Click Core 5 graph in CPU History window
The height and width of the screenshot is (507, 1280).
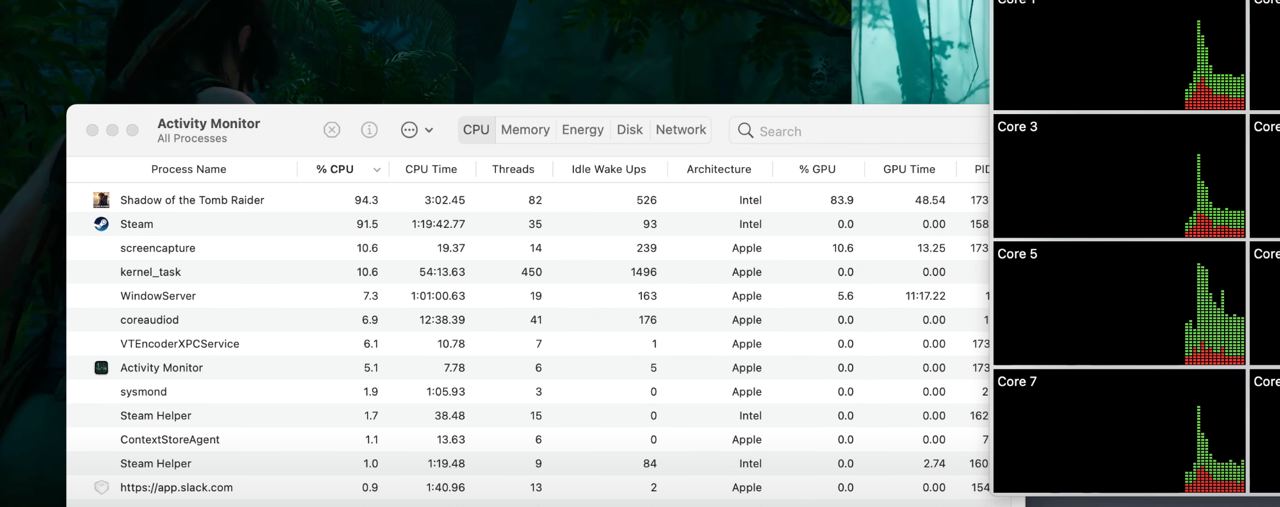tap(1120, 303)
